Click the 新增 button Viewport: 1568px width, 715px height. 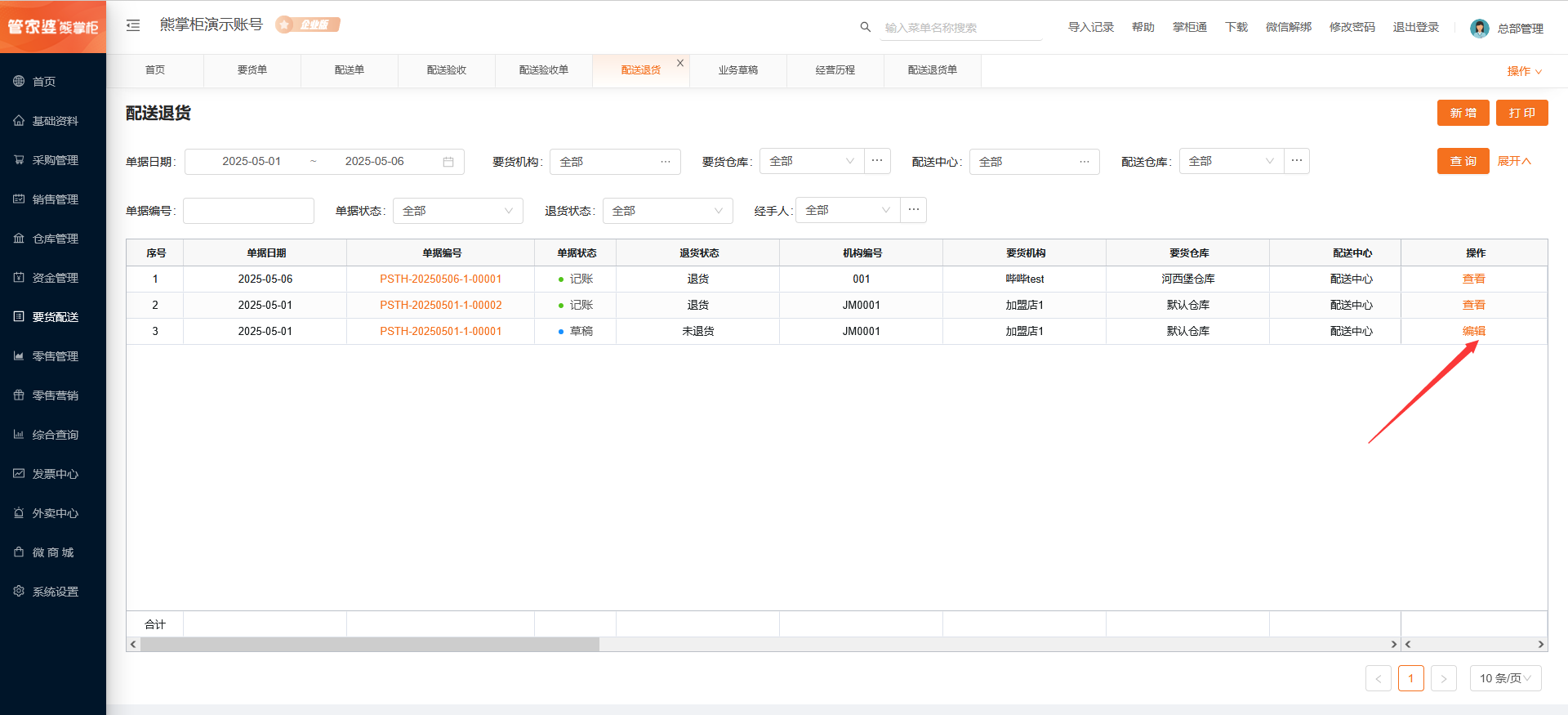[1463, 113]
